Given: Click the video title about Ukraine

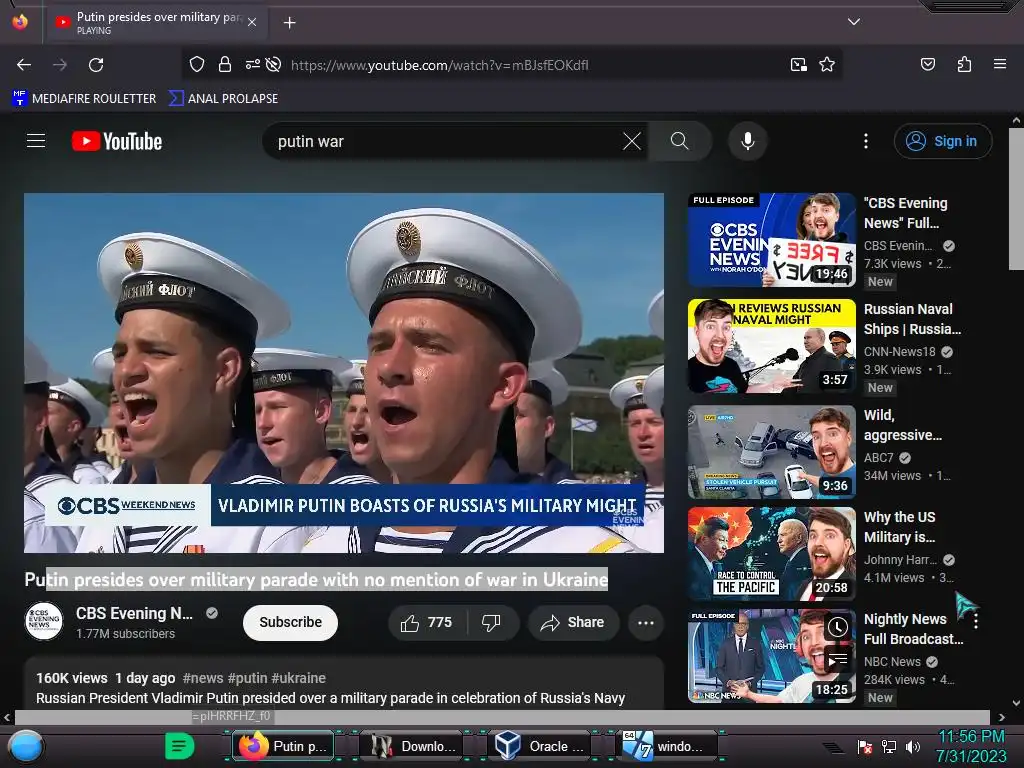Looking at the screenshot, I should coord(316,579).
